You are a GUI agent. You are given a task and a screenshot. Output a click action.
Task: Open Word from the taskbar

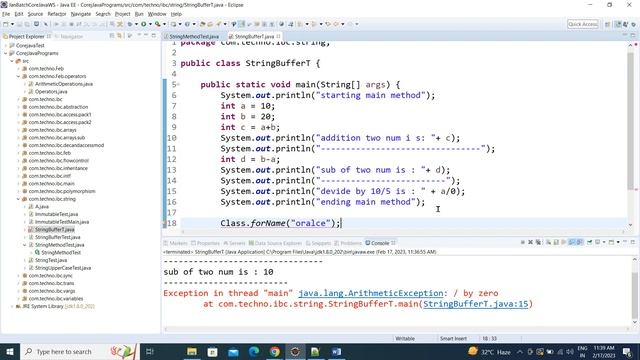(336, 351)
